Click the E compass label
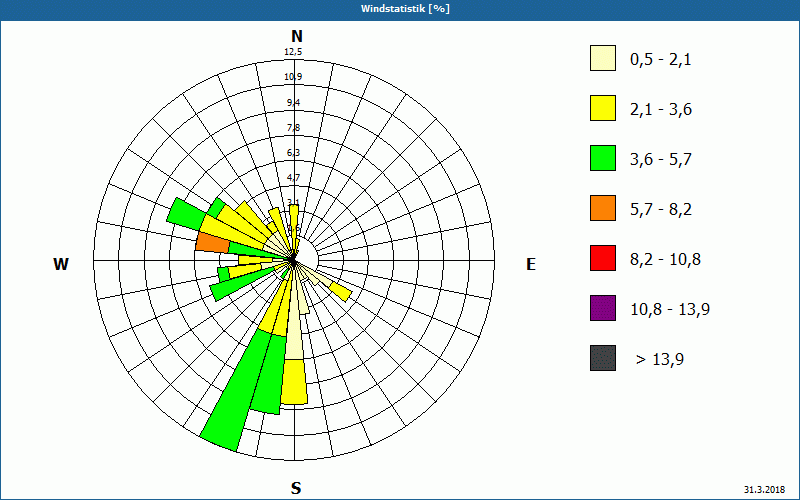The image size is (800, 500). (531, 264)
